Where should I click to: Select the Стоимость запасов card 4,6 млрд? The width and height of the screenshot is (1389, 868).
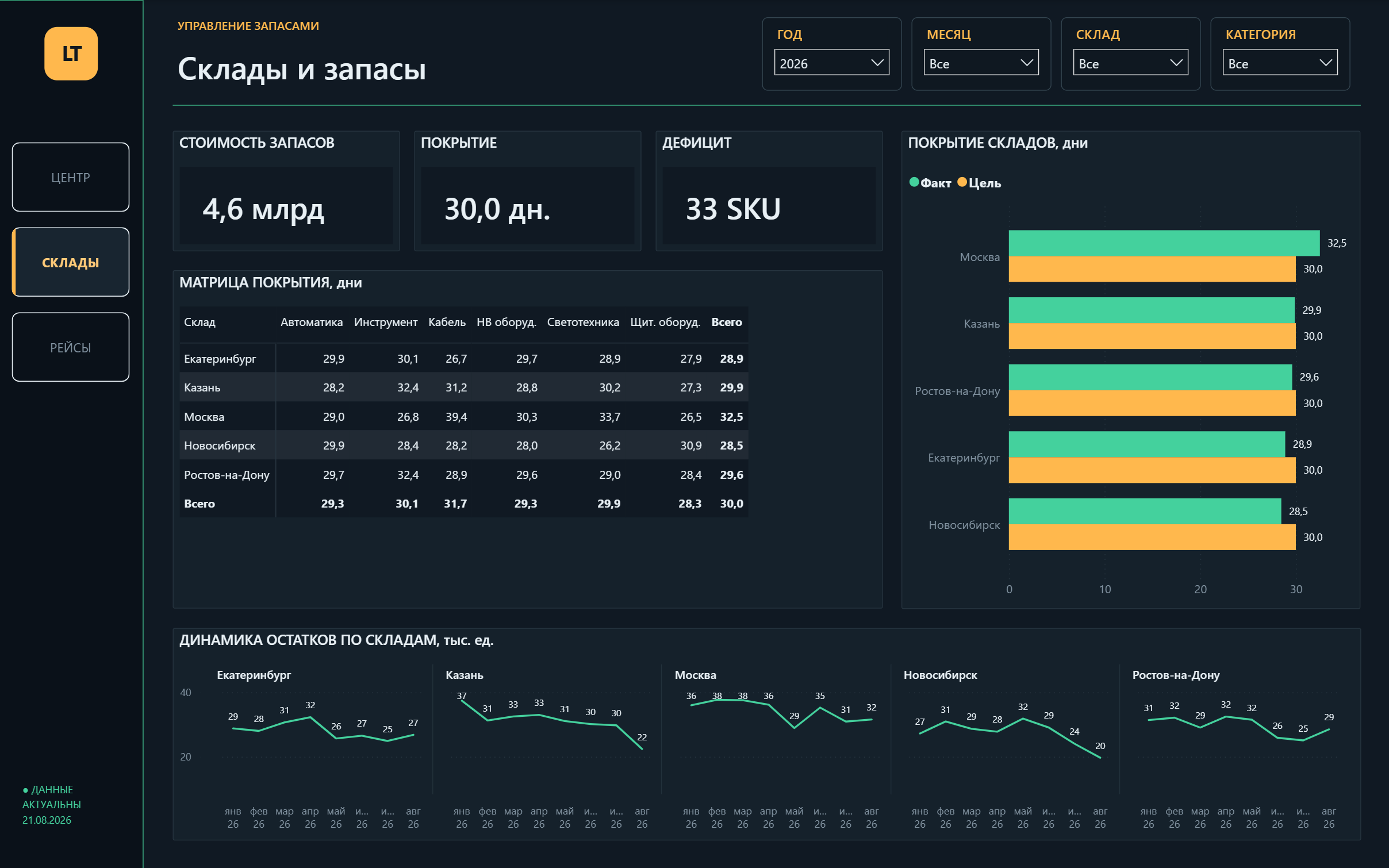point(286,191)
